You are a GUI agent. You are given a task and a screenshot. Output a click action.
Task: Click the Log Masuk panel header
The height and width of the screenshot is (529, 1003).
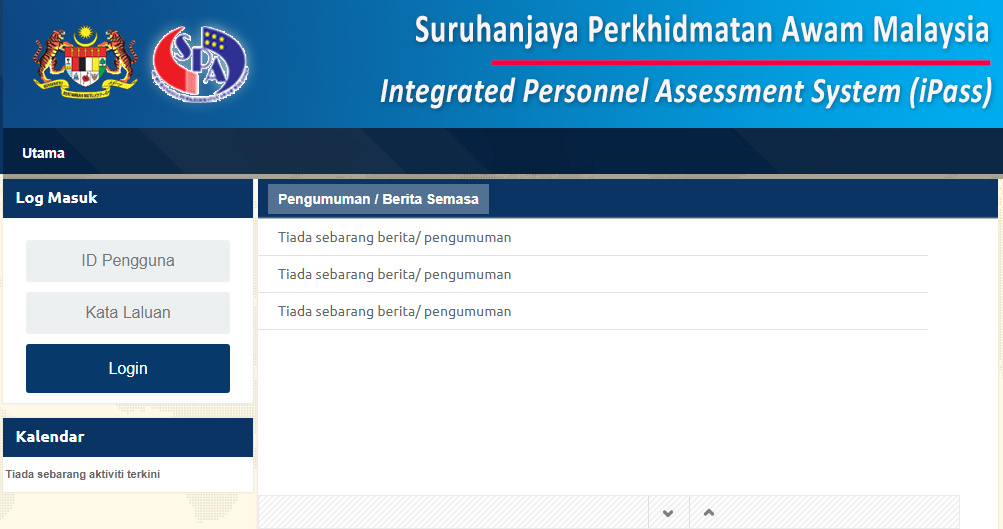pyautogui.click(x=128, y=198)
